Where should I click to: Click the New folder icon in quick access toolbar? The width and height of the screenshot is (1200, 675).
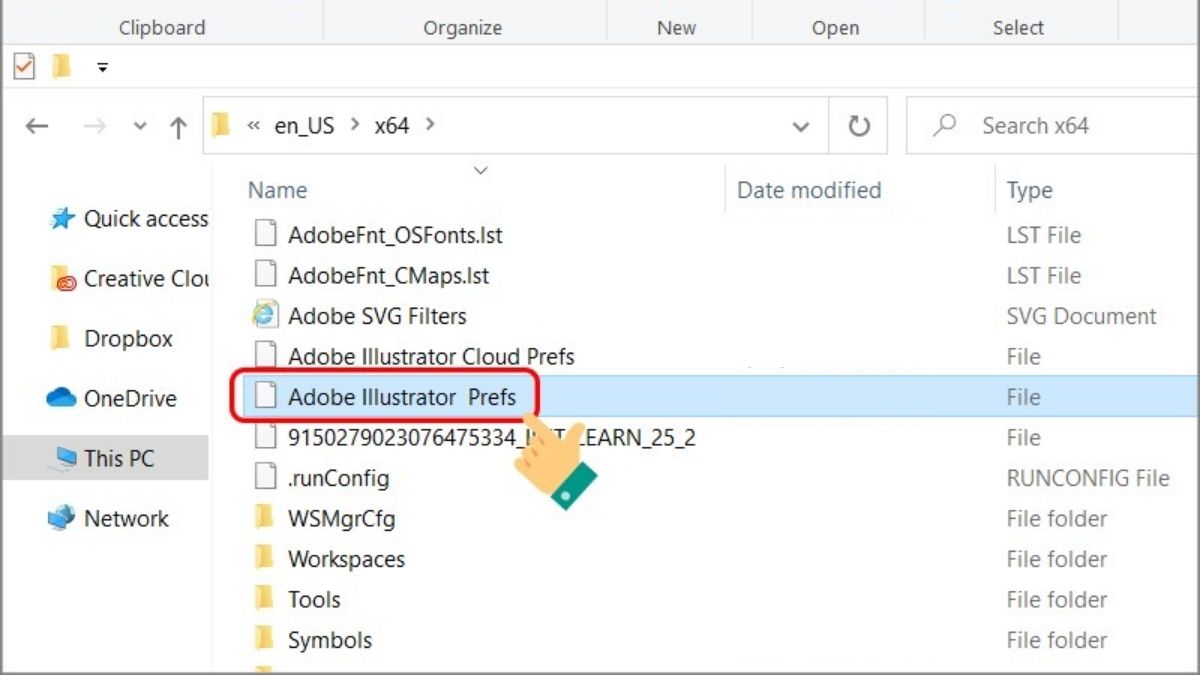[62, 67]
